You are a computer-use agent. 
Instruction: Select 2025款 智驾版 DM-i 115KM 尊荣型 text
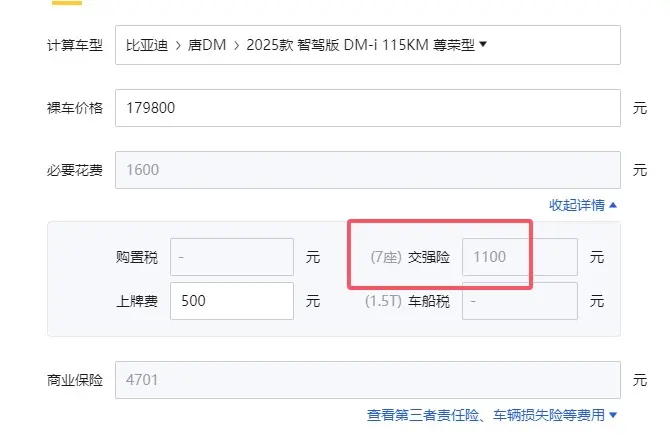tap(361, 45)
